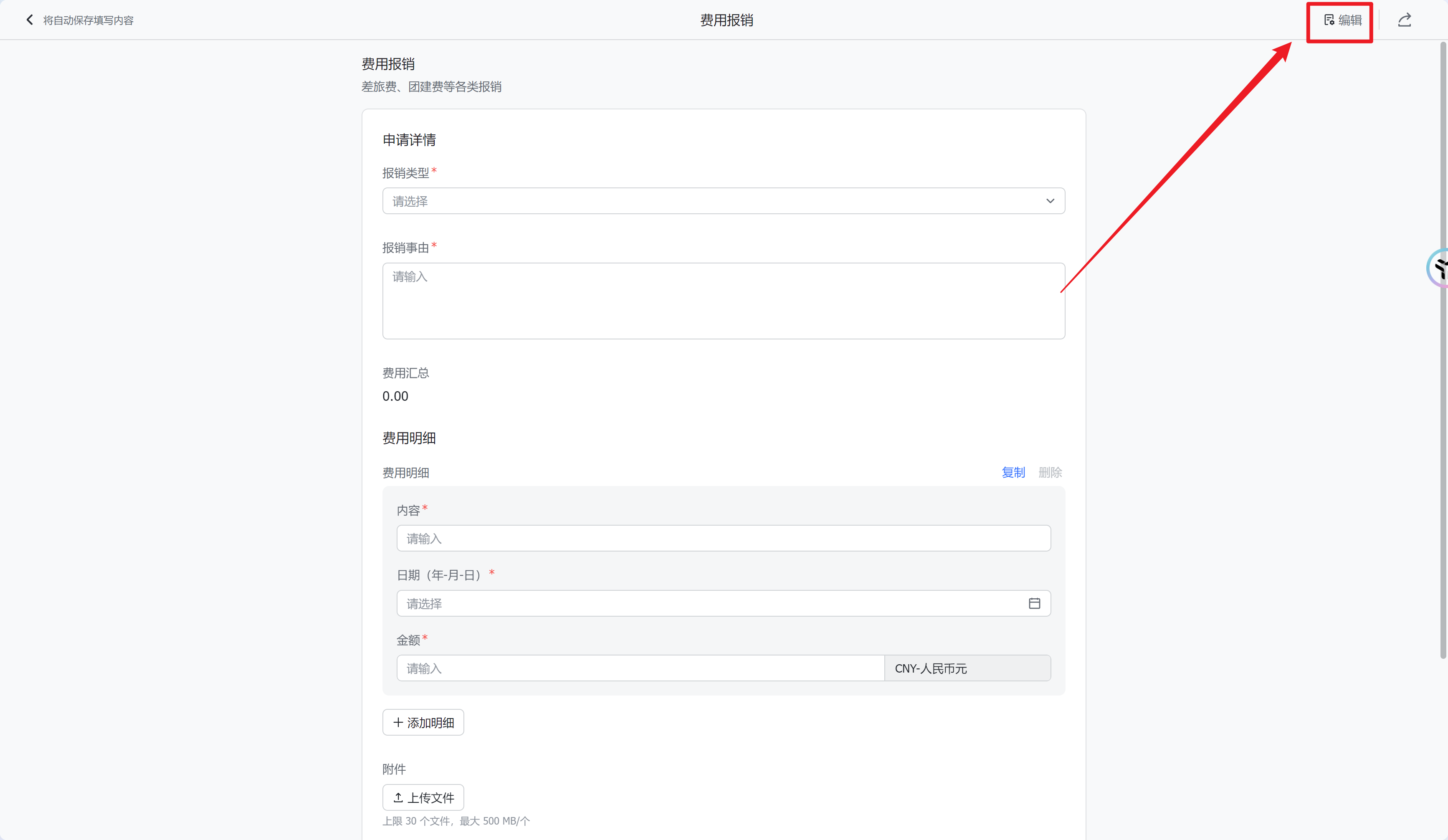Click the back arrow icon
Viewport: 1448px width, 840px height.
[x=29, y=20]
